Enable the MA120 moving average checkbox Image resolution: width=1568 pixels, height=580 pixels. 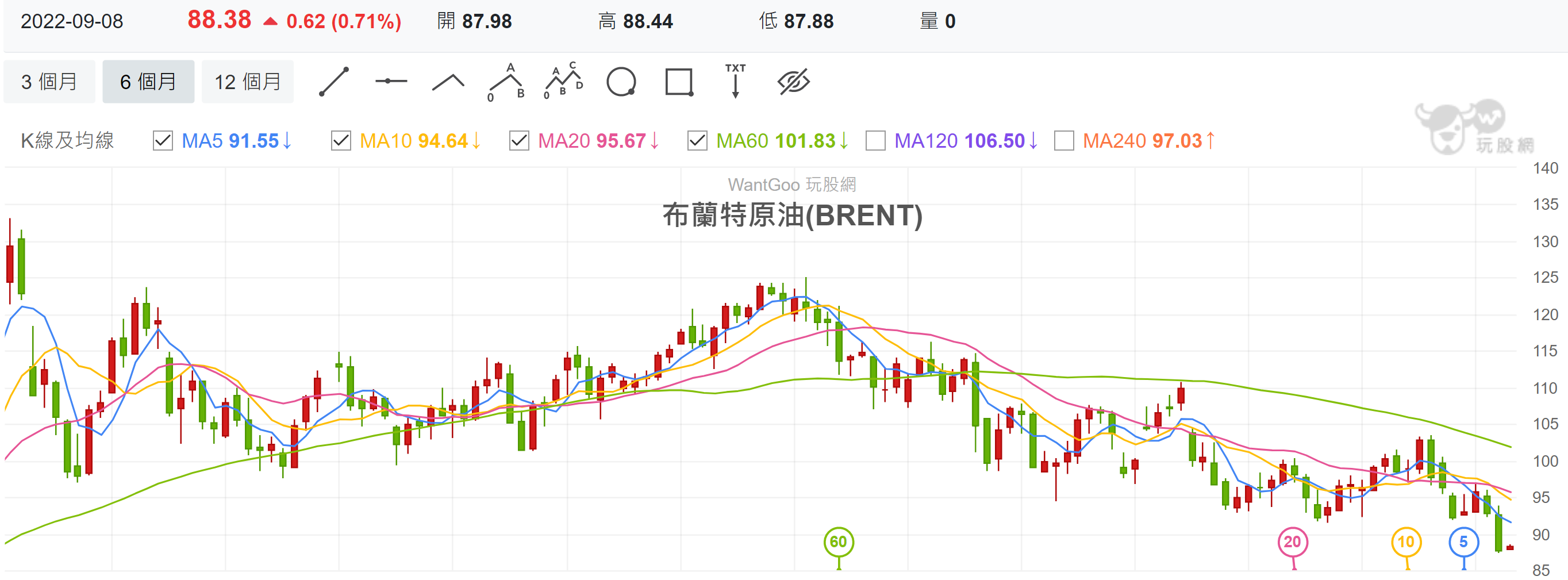[x=875, y=141]
